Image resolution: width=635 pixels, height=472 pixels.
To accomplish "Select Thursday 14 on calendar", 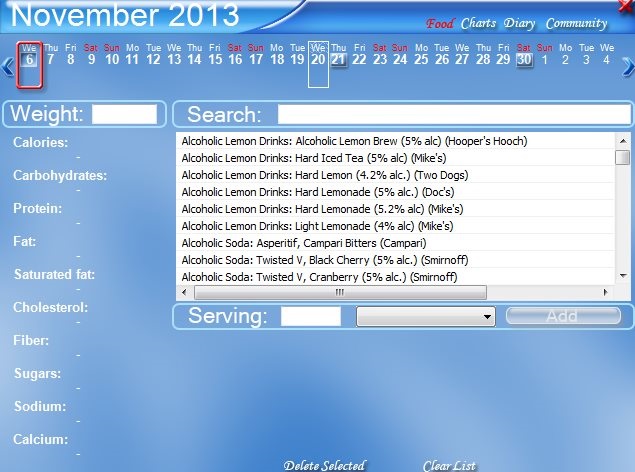I will (x=194, y=55).
